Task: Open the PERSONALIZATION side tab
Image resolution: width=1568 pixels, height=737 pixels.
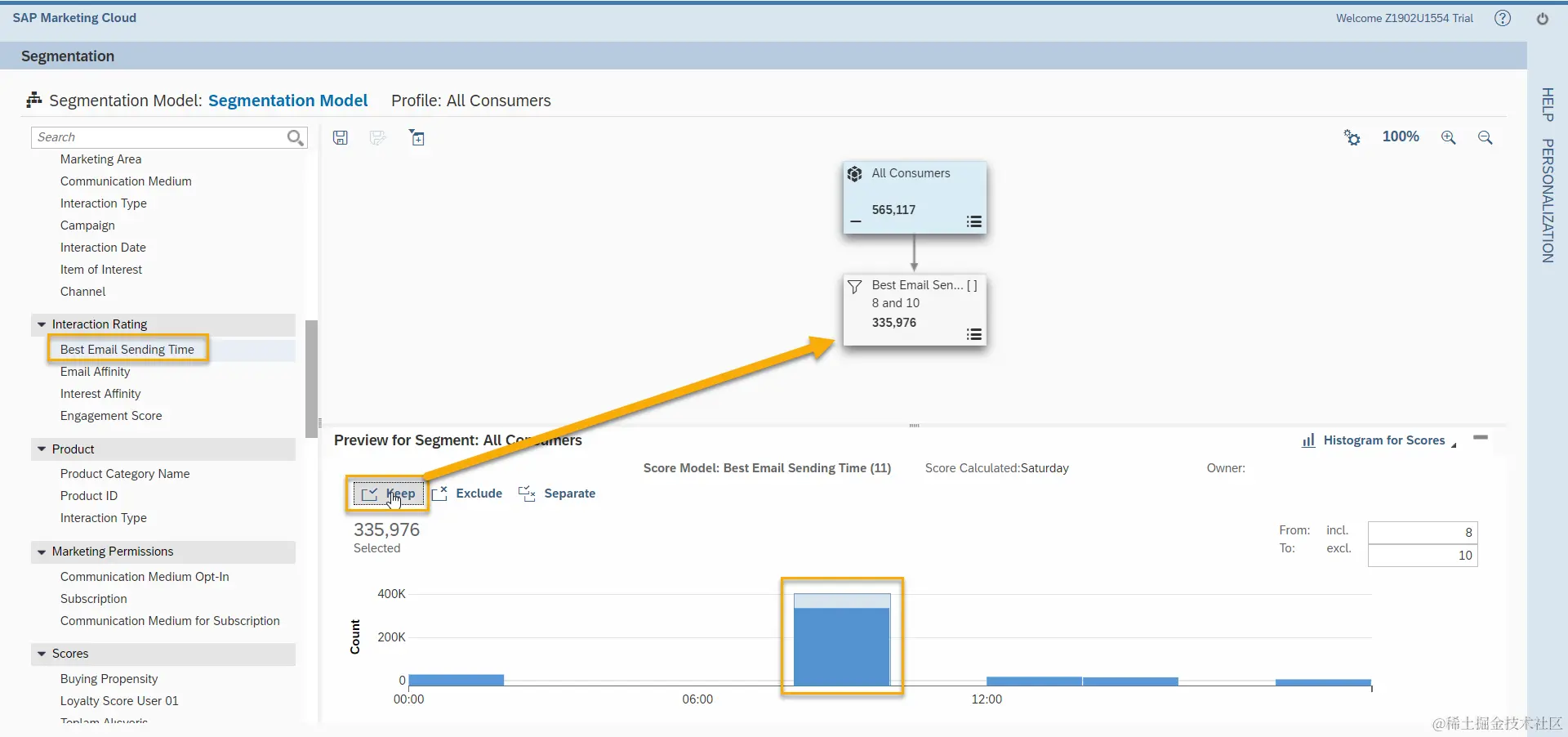Action: pos(1547,201)
